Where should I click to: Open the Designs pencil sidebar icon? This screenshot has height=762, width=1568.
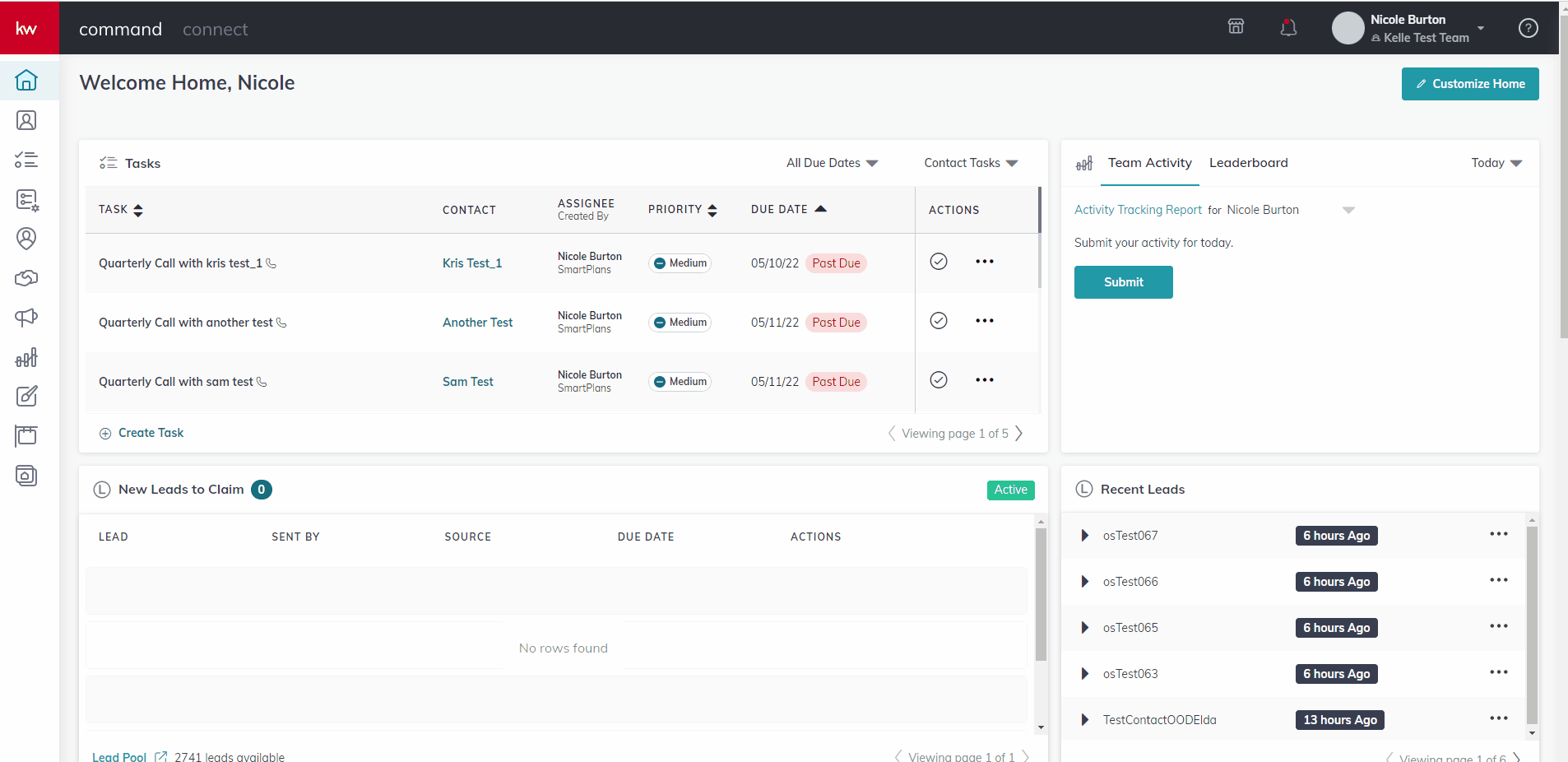(x=26, y=396)
